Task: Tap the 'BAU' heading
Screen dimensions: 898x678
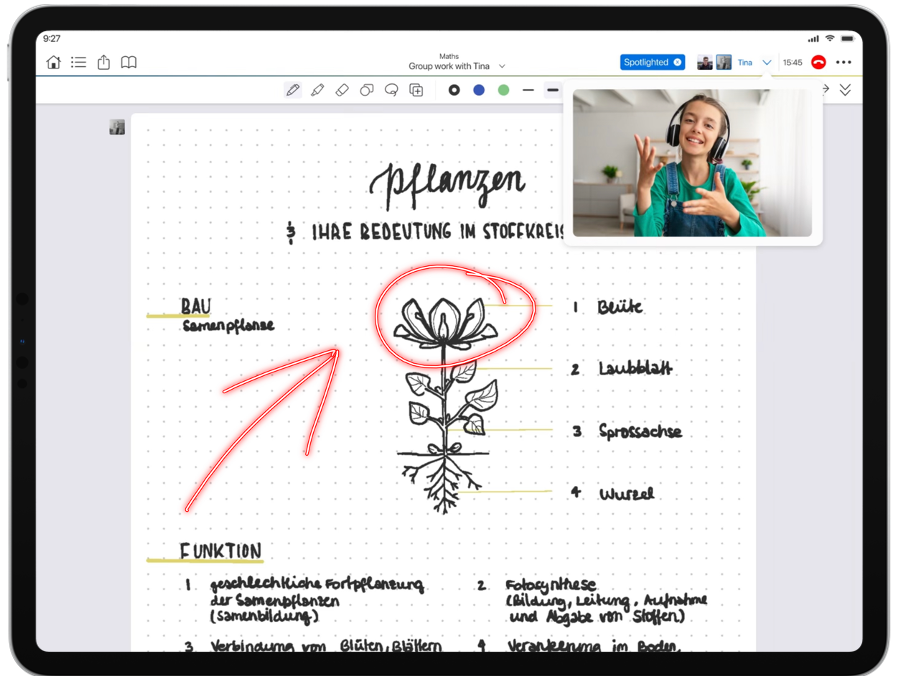Action: point(196,306)
